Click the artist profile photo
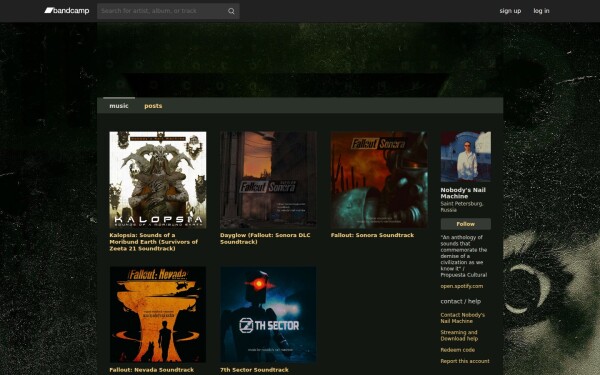 coord(466,157)
